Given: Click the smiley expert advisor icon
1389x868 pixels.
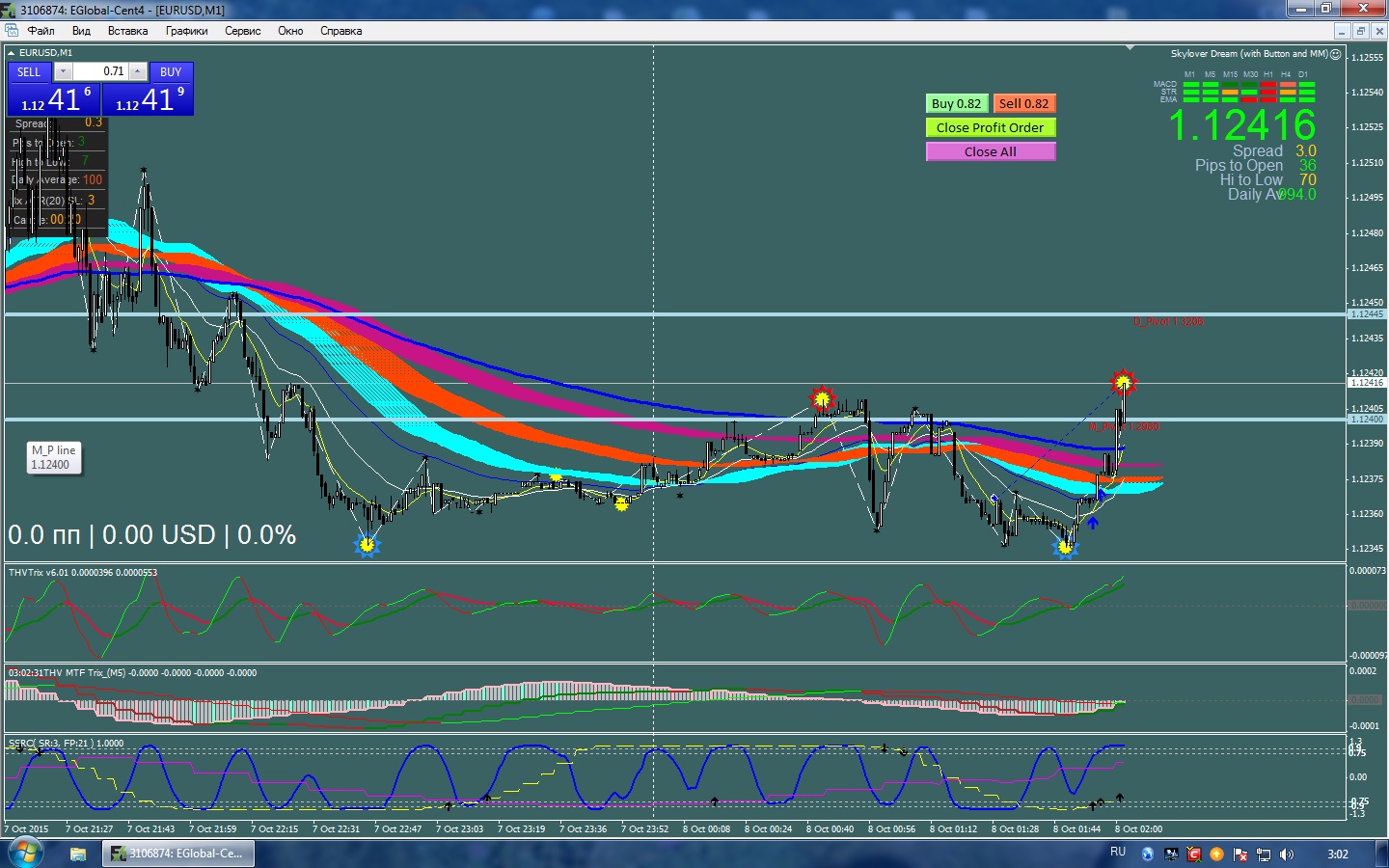Looking at the screenshot, I should pos(1336,54).
